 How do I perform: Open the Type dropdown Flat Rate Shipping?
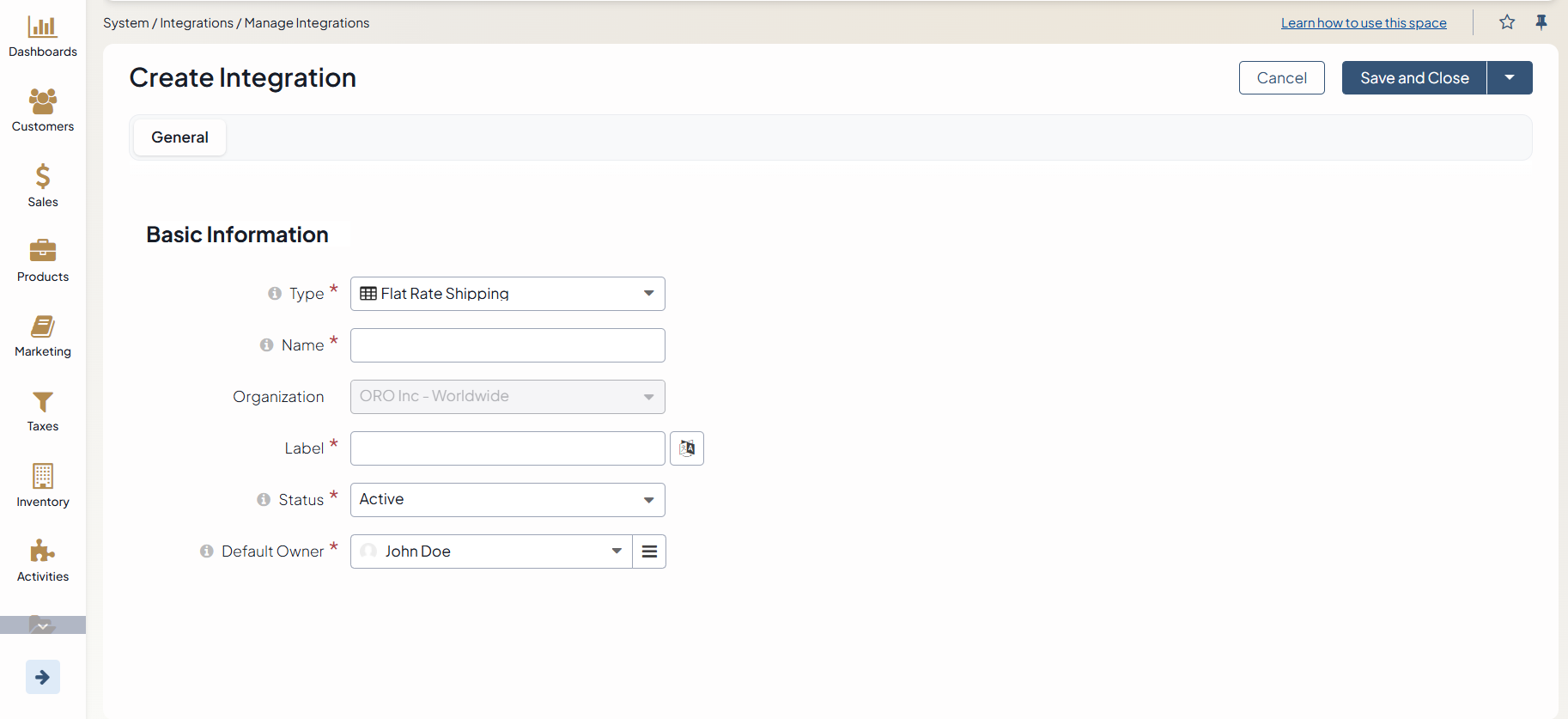click(x=507, y=294)
